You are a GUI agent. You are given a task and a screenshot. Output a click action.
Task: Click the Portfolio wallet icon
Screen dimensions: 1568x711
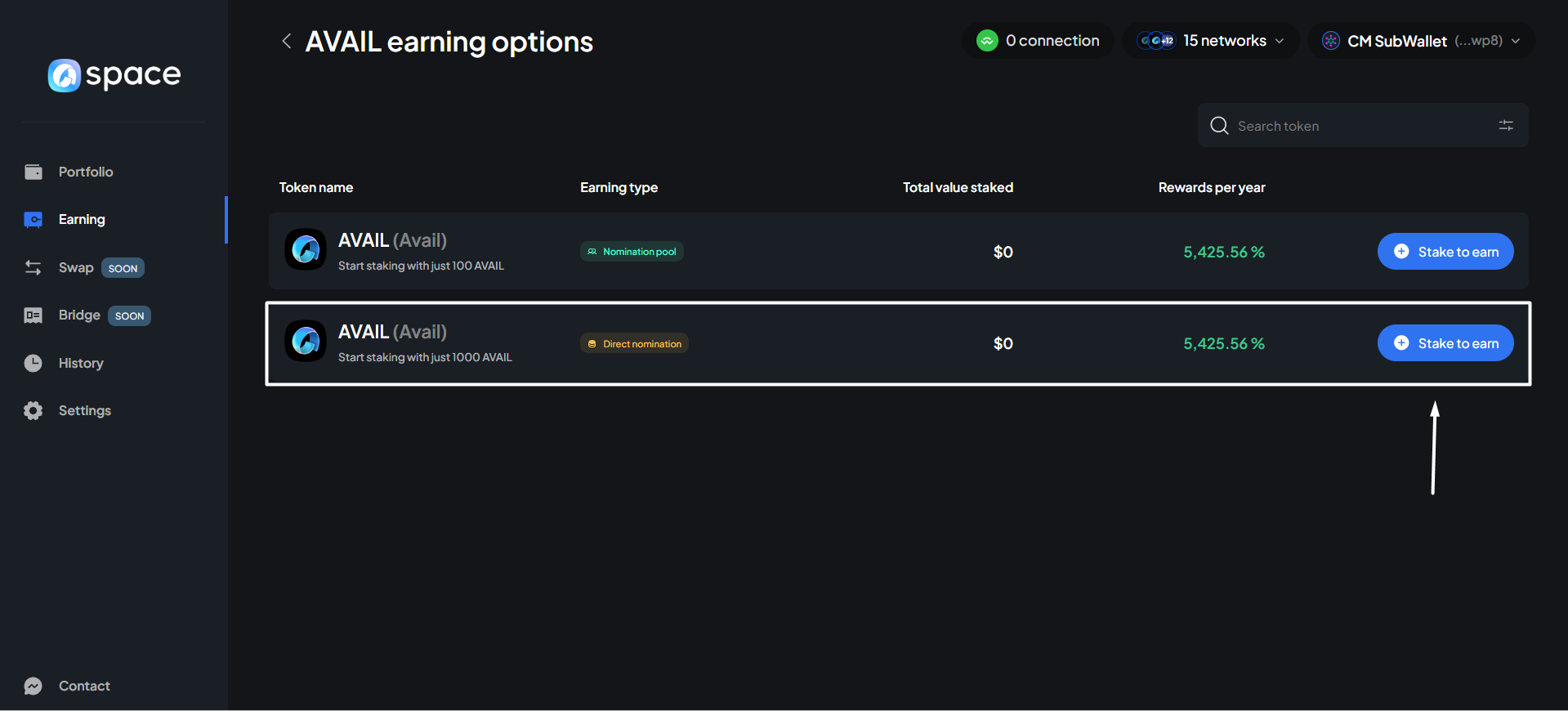(34, 172)
